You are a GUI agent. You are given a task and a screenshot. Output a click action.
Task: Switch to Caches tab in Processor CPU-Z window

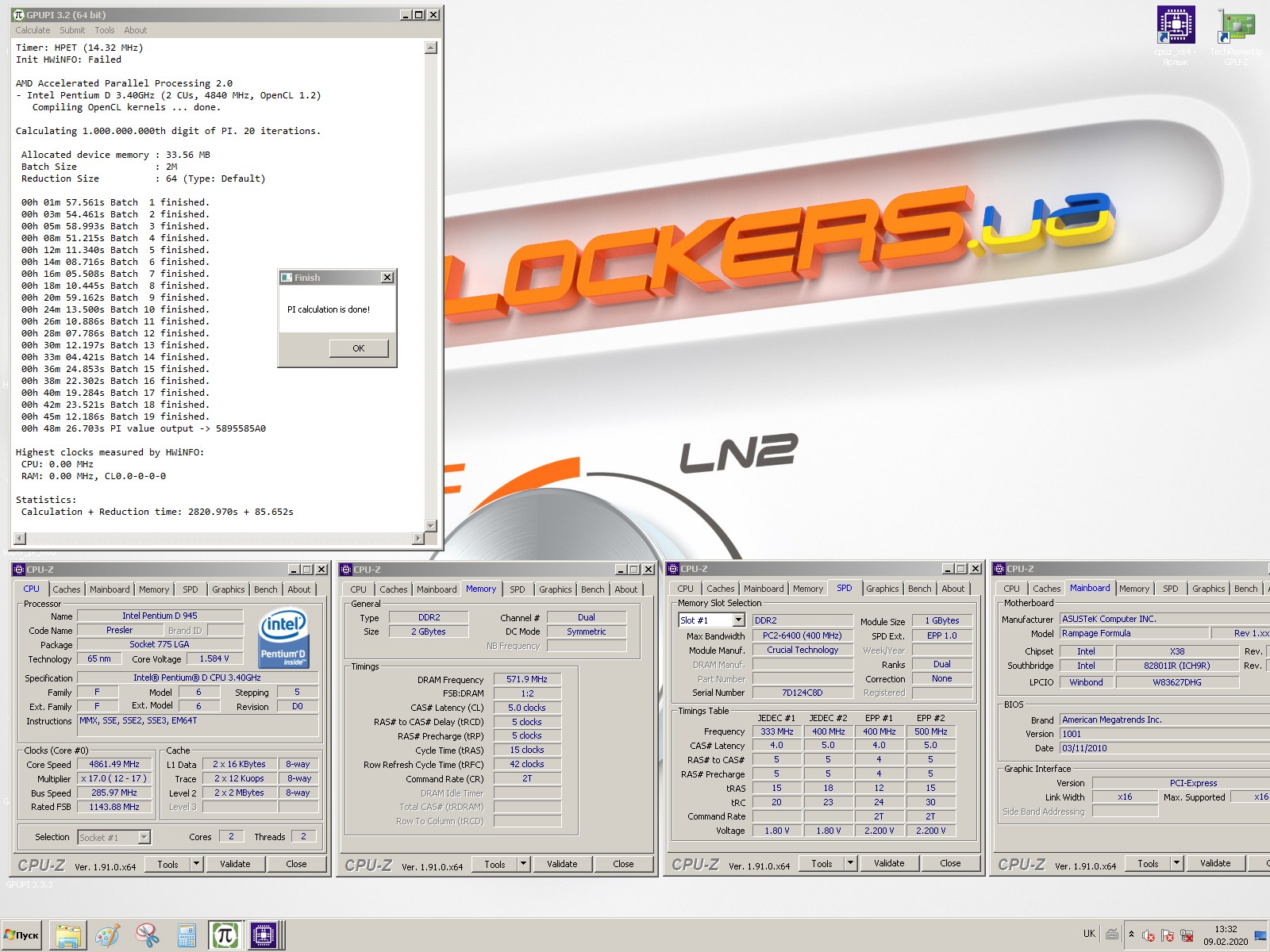click(x=67, y=589)
